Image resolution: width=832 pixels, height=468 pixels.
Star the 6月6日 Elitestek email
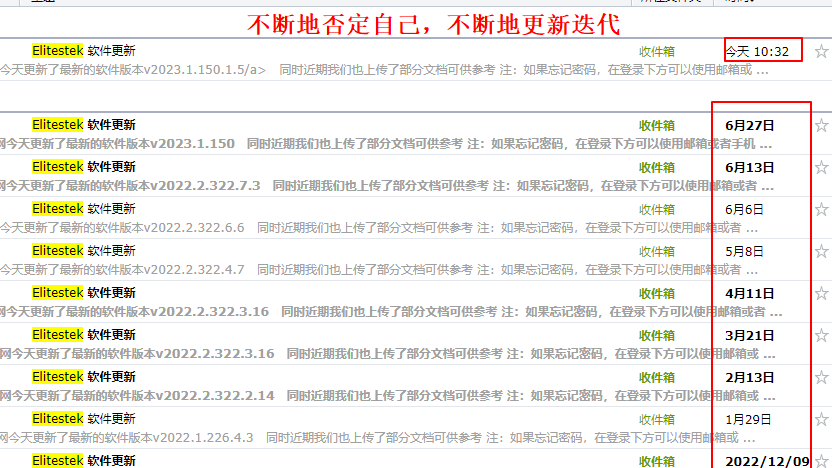[x=821, y=209]
